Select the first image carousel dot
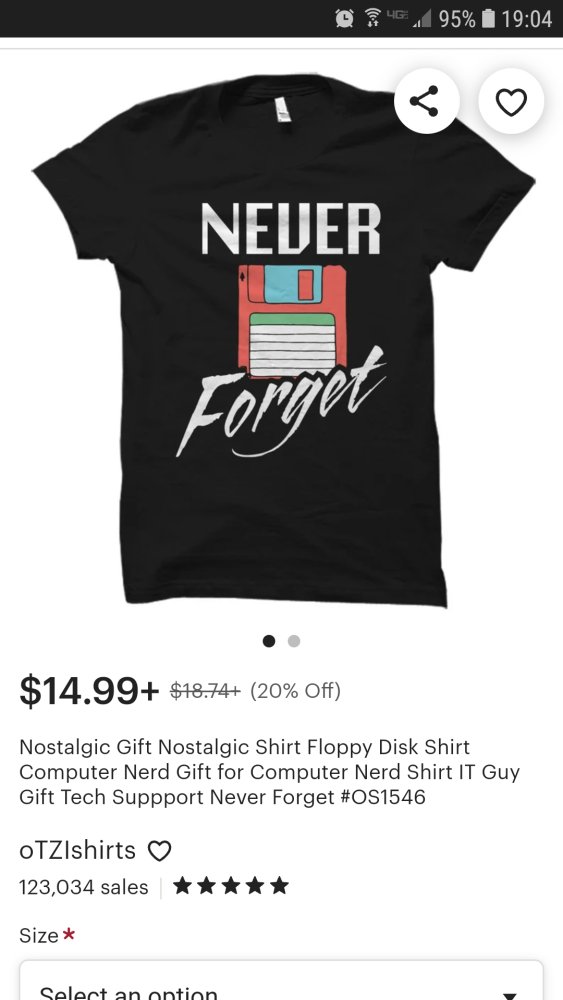The height and width of the screenshot is (1000, 563). click(269, 641)
